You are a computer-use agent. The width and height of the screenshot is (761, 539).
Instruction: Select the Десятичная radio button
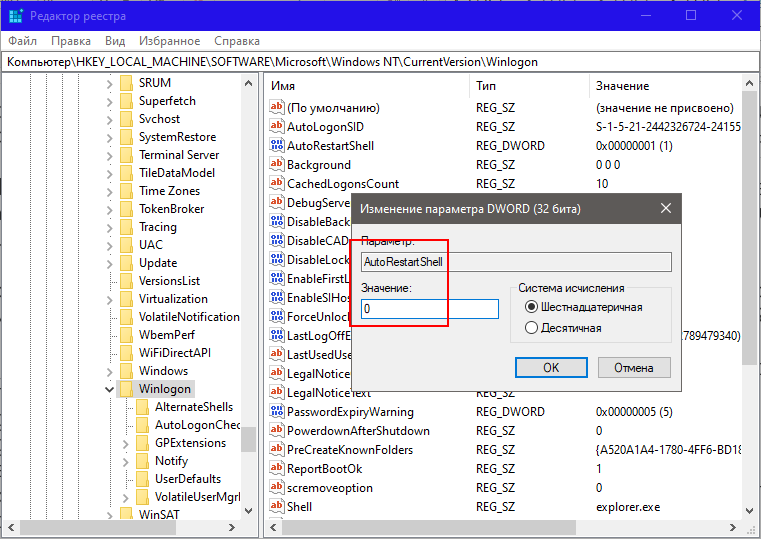531,328
